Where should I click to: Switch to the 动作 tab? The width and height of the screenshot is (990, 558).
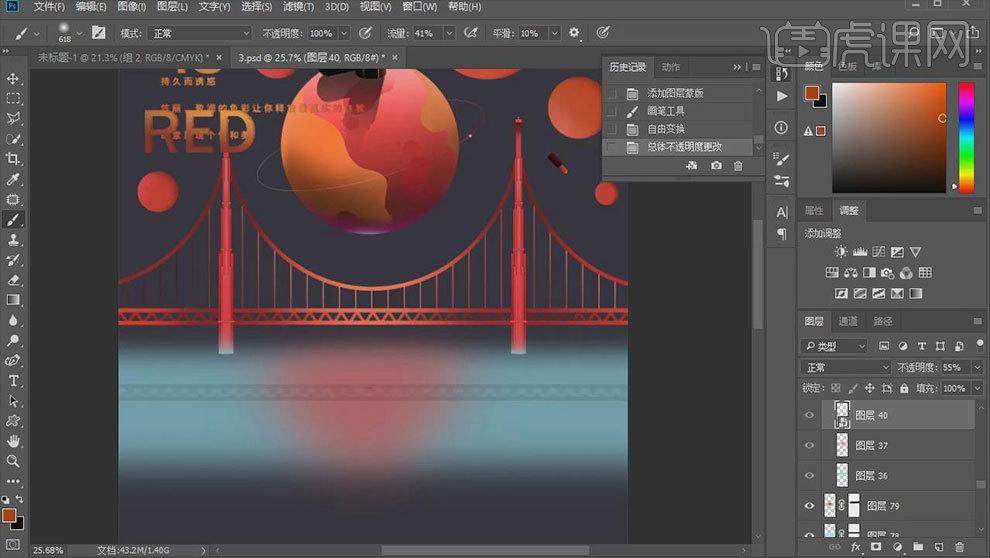(671, 67)
